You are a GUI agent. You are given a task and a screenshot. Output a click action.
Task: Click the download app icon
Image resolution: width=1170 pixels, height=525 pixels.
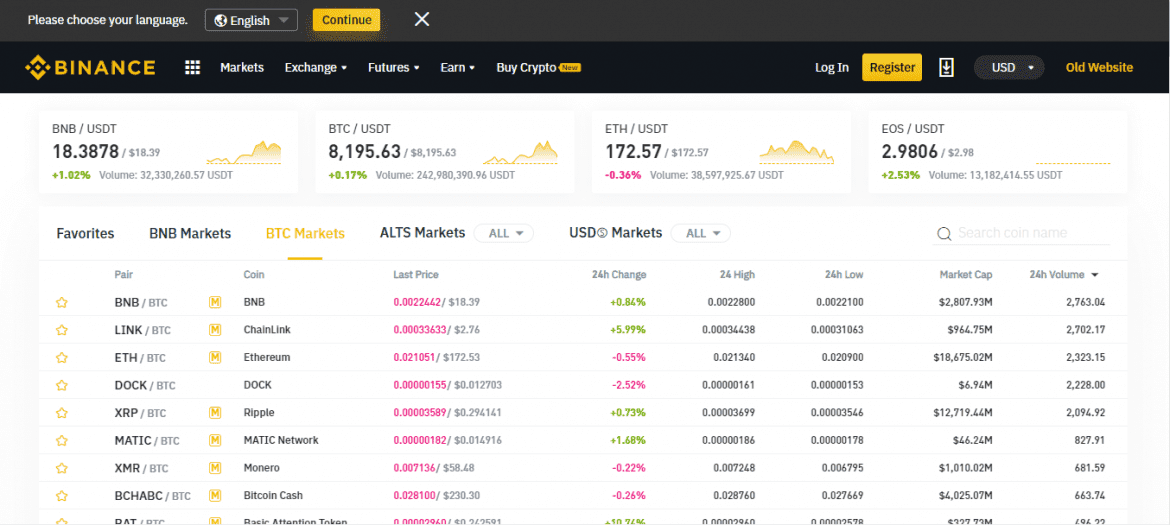pos(946,67)
